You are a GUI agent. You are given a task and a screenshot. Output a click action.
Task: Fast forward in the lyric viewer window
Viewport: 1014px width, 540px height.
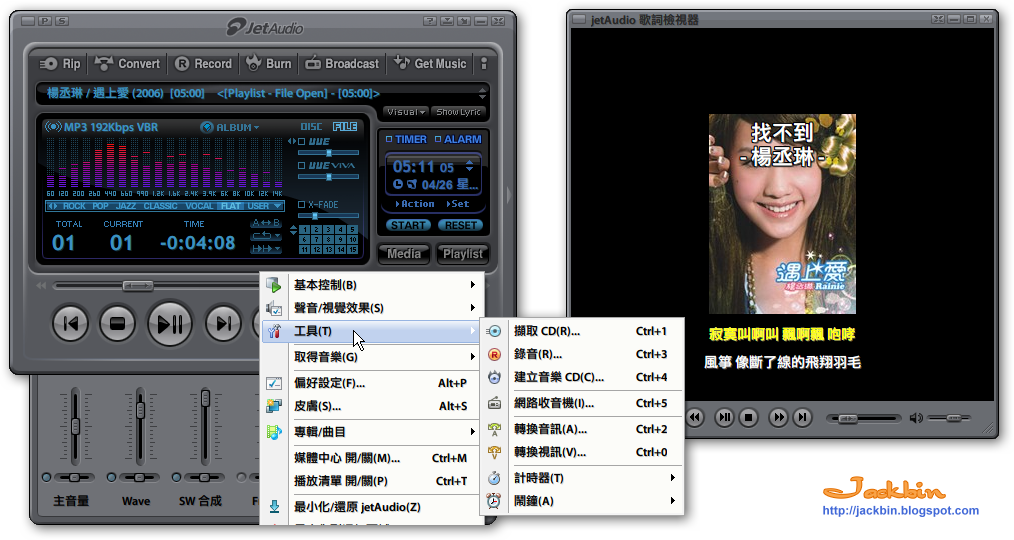tap(779, 417)
